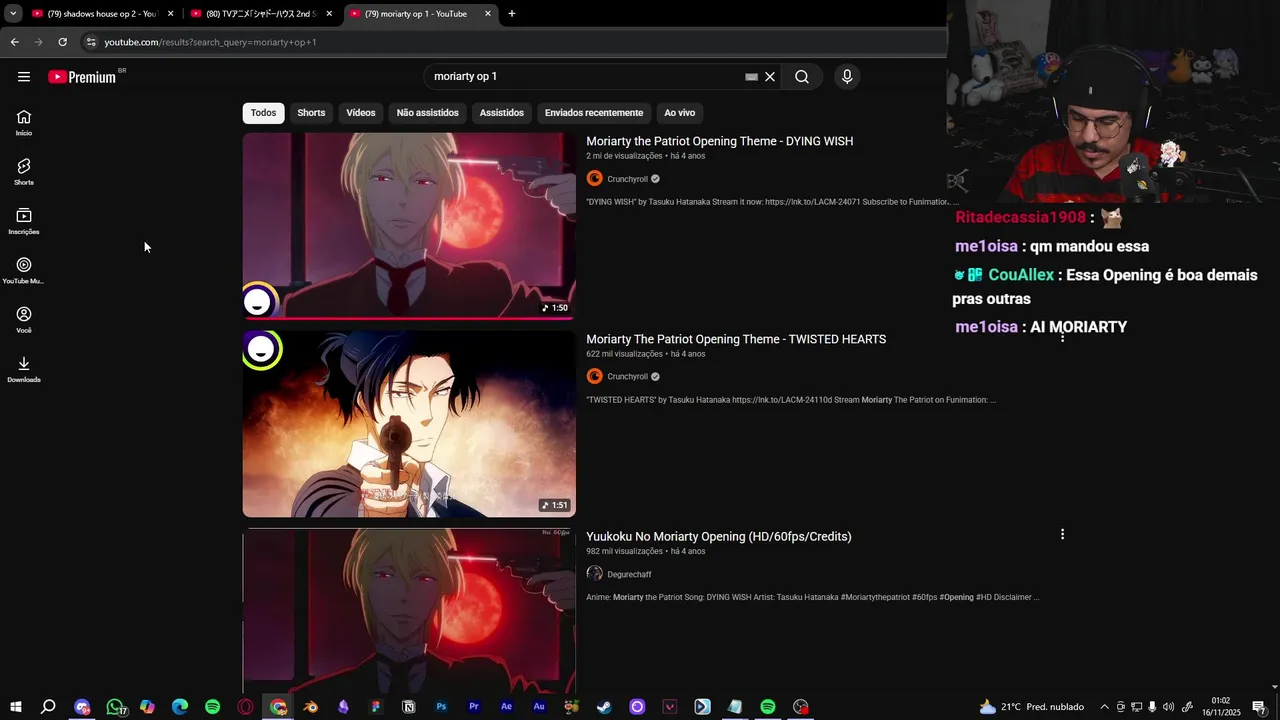Select the Ao vivo filter chip
This screenshot has width=1280, height=720.
coord(679,113)
